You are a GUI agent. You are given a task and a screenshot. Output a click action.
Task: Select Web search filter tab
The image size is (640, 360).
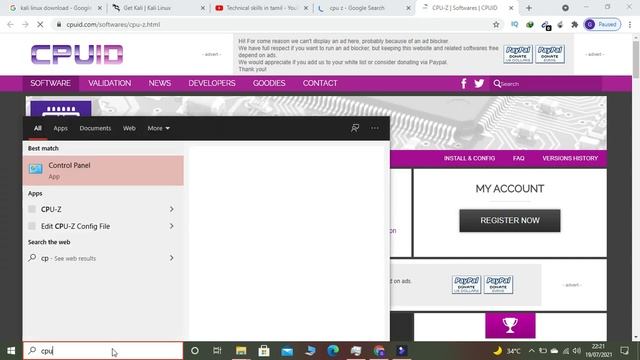(x=129, y=128)
